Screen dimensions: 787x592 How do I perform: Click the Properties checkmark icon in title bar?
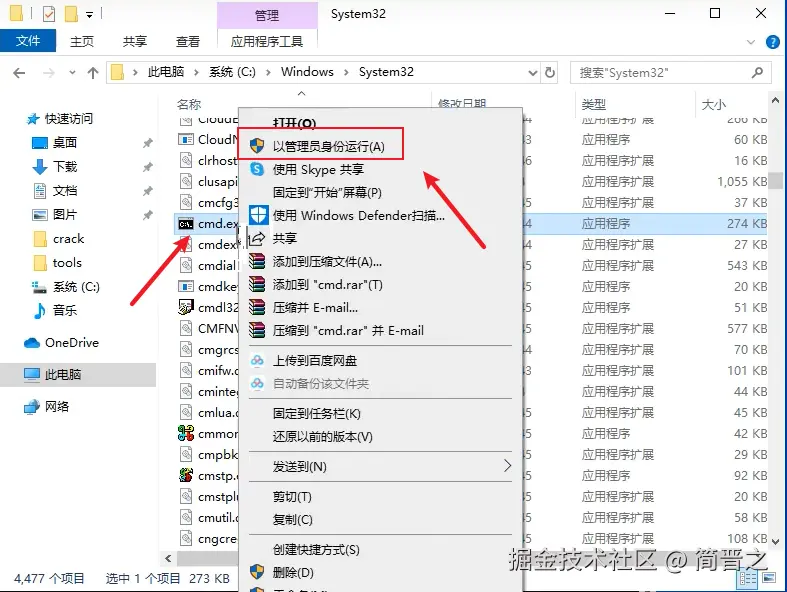pyautogui.click(x=49, y=14)
